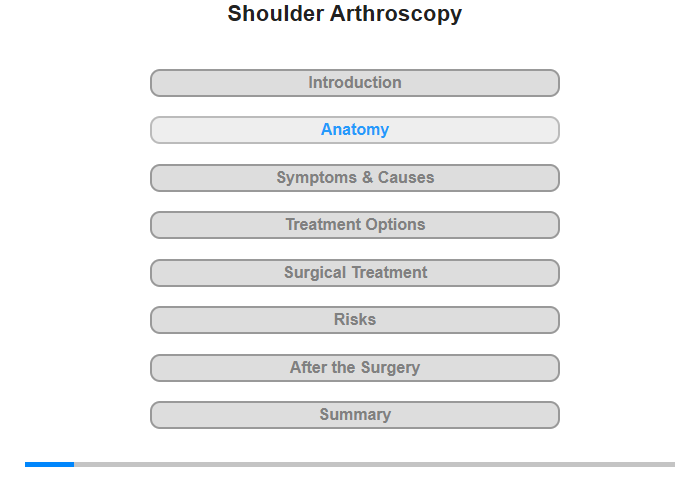Go to Symptoms & Causes
Screen dimensions: 700x480
pos(354,178)
